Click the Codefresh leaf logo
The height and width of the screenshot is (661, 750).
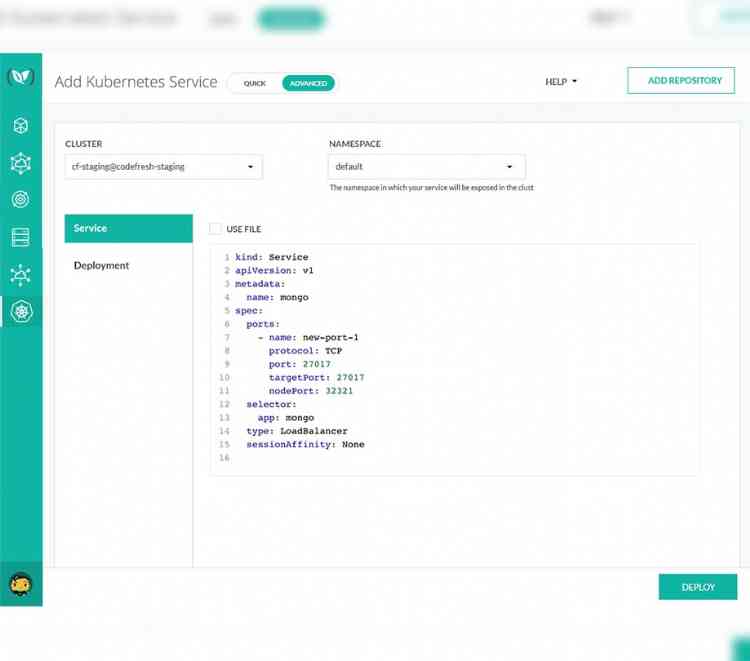coord(21,77)
